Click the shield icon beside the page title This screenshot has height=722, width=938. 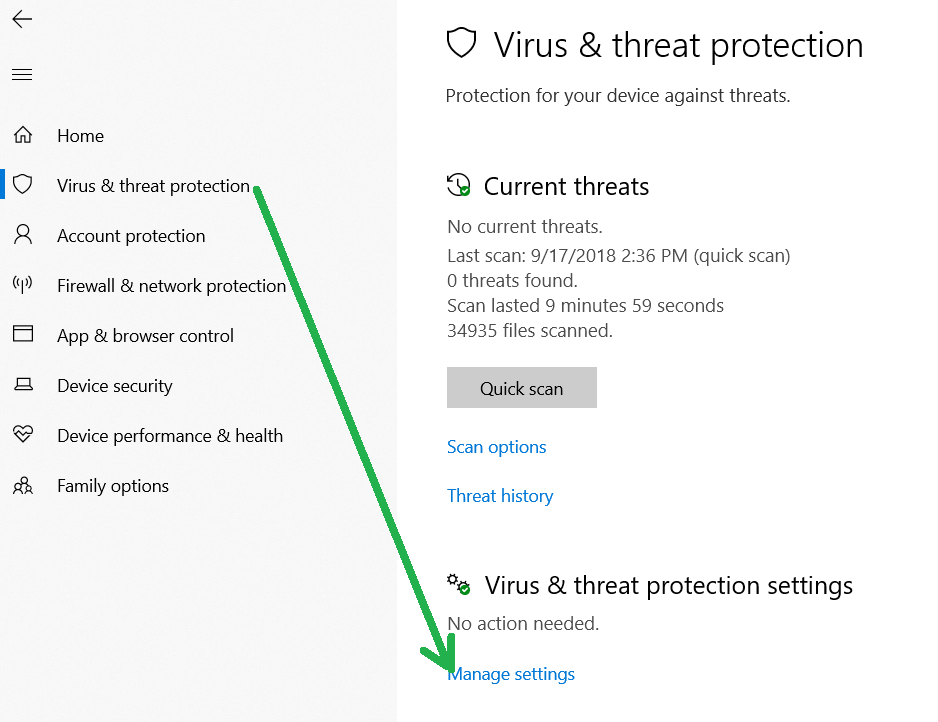[x=460, y=44]
